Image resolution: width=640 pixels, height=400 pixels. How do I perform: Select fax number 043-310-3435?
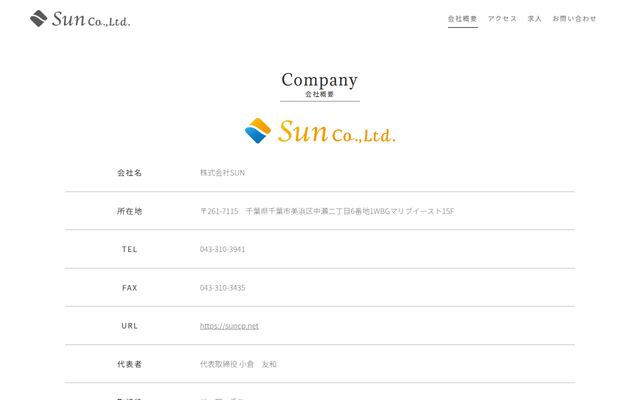pyautogui.click(x=222, y=288)
